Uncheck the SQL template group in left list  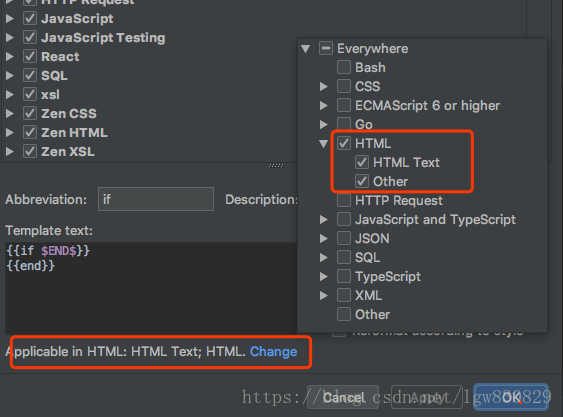coord(30,75)
